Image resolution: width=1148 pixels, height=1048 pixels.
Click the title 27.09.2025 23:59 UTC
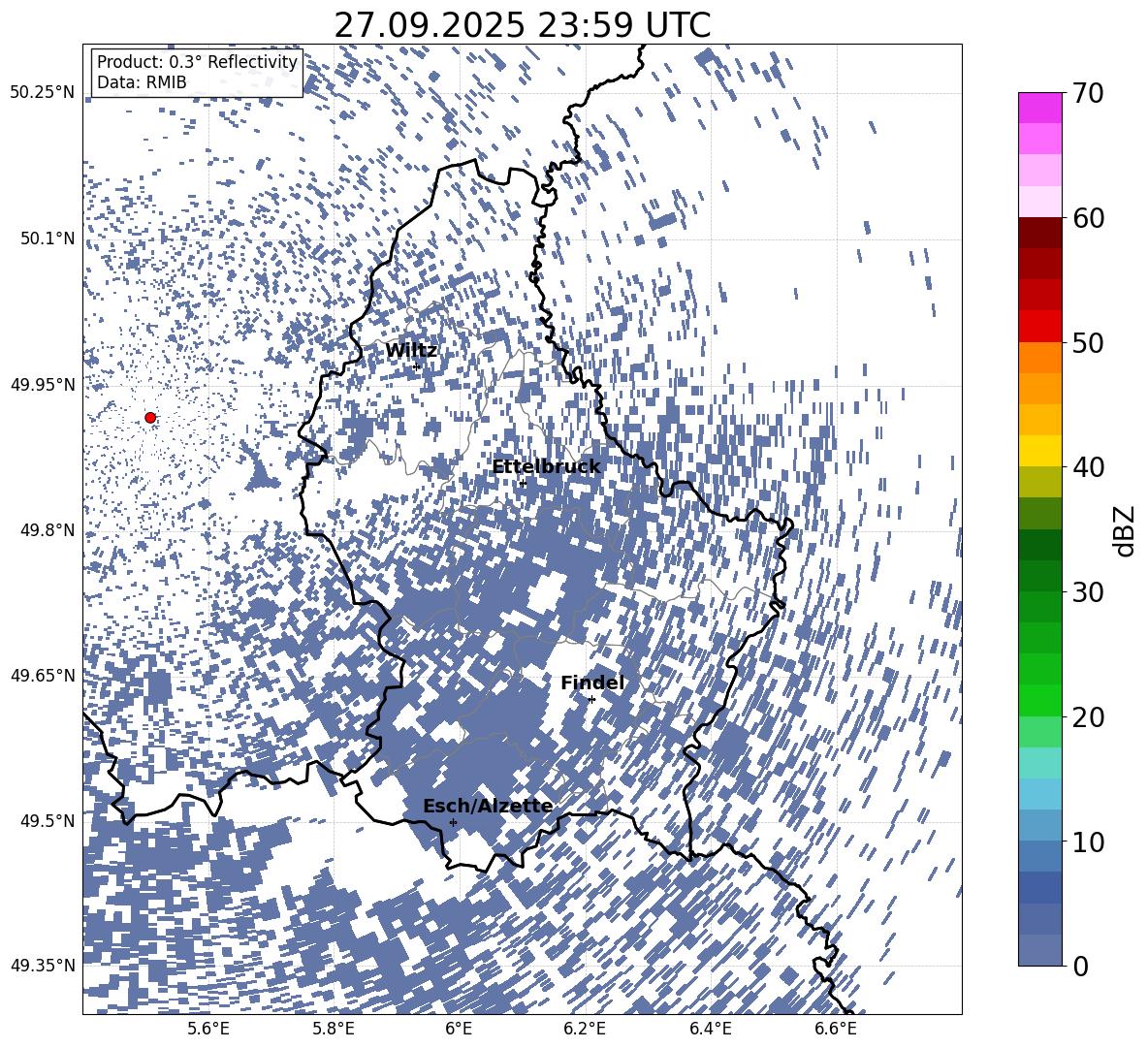[523, 25]
